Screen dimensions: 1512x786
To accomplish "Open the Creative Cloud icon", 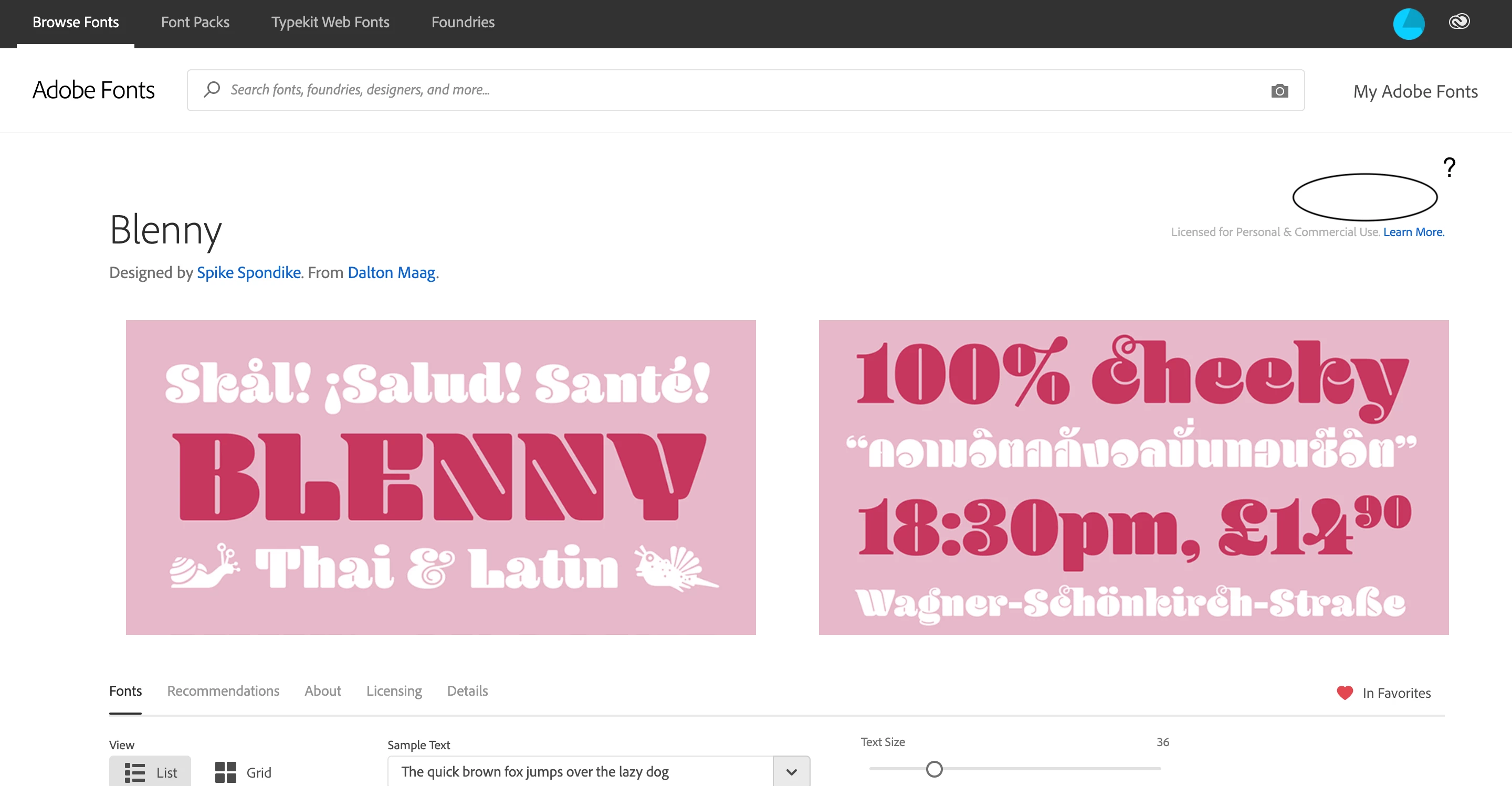I will [1458, 22].
